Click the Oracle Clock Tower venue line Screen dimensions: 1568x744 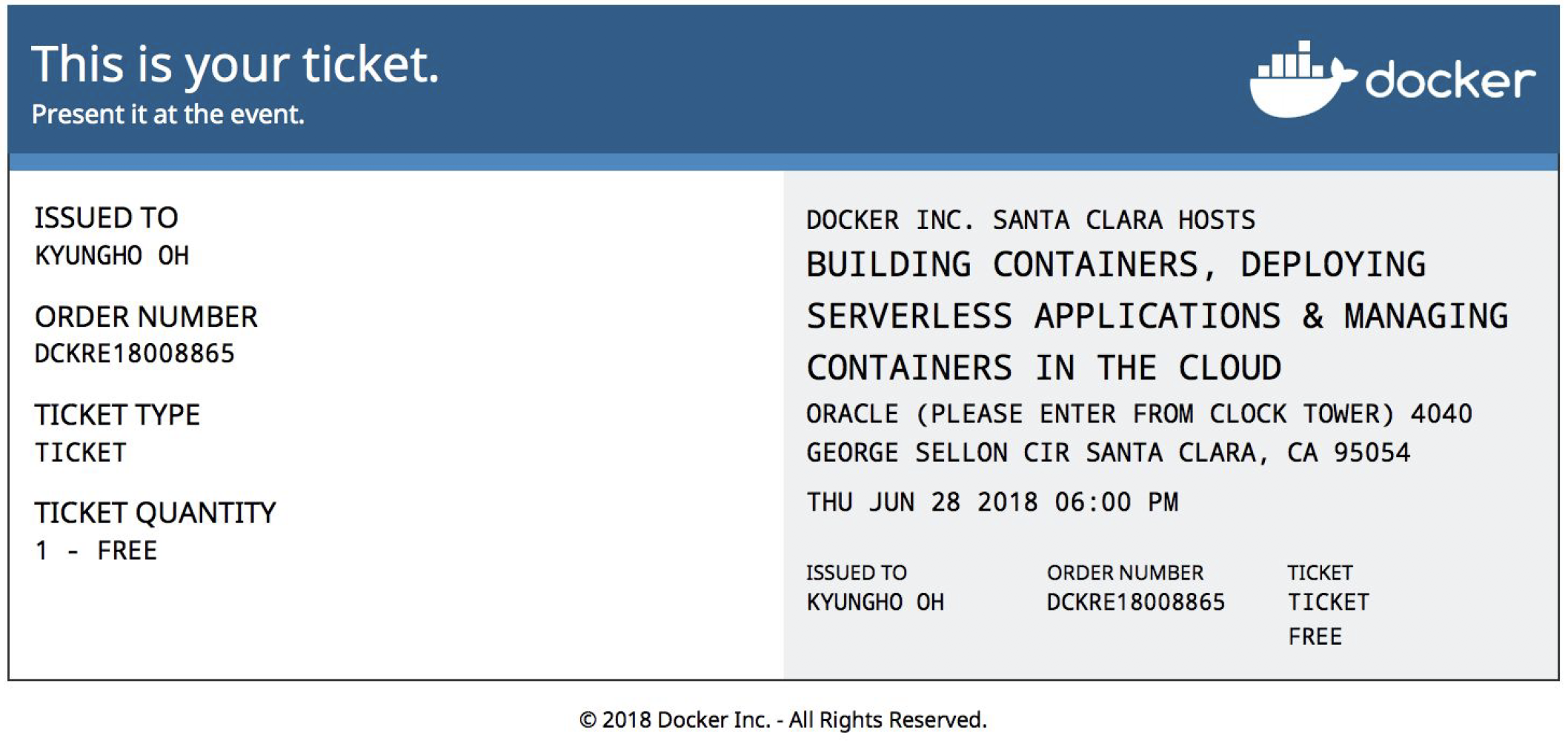1138,413
